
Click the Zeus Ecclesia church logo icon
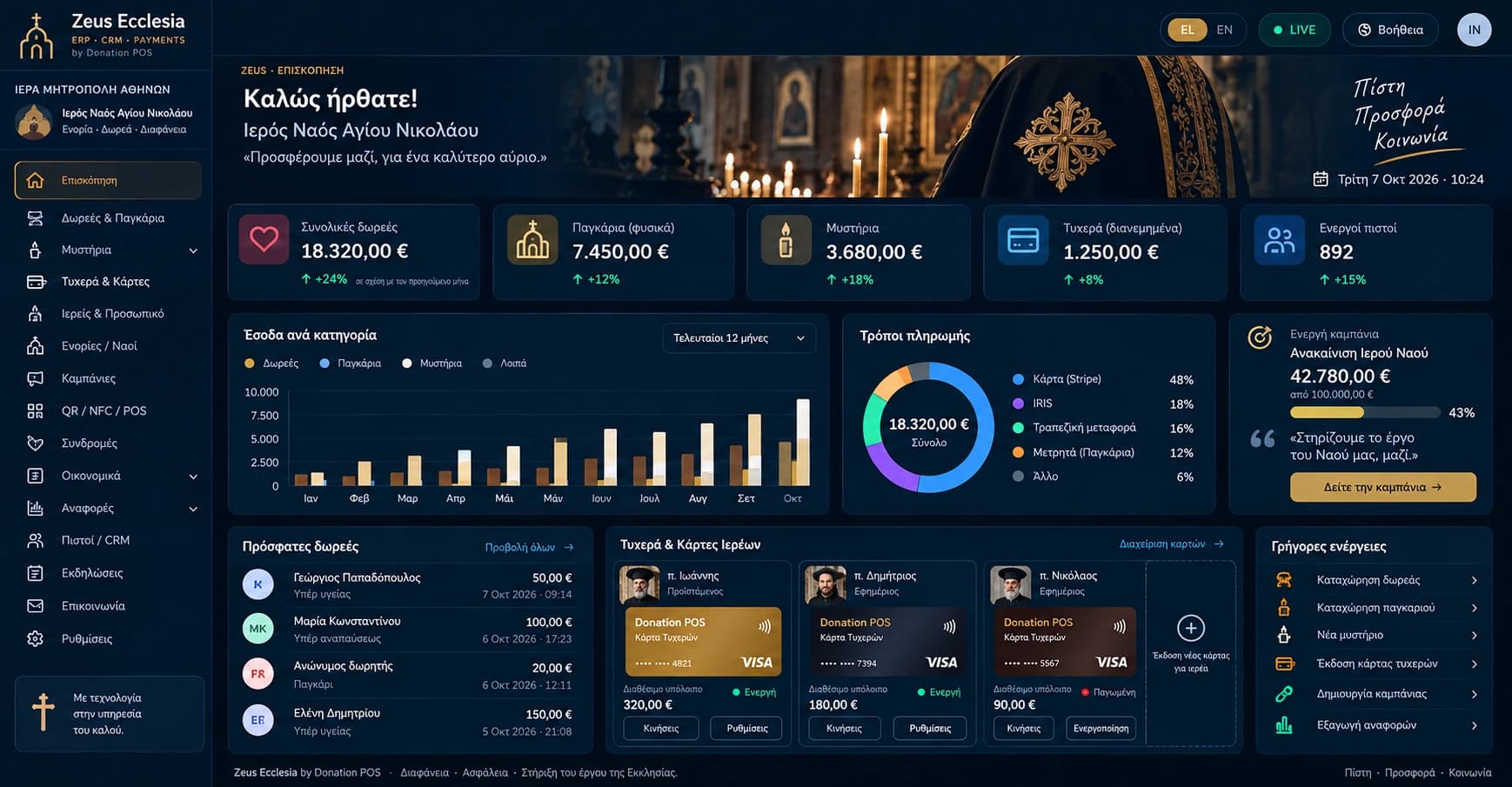point(37,36)
